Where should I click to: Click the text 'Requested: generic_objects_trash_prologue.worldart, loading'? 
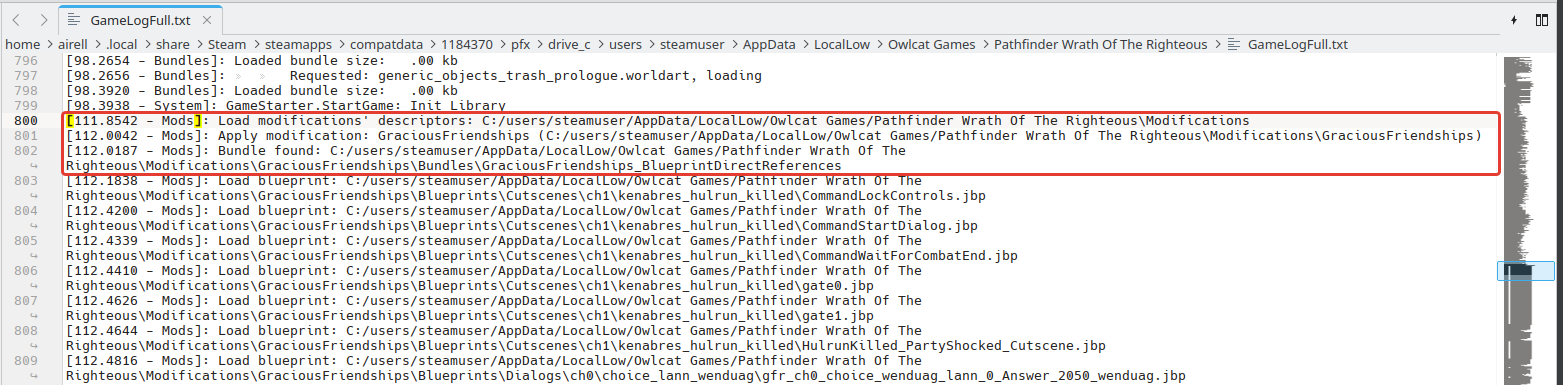pyautogui.click(x=526, y=75)
